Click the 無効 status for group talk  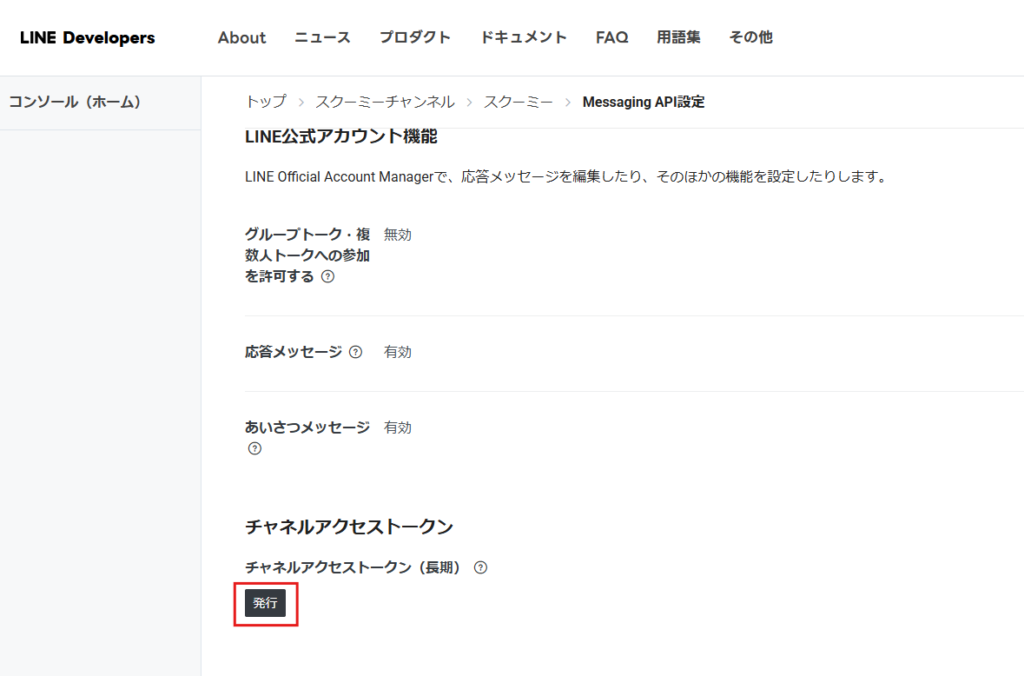point(398,234)
